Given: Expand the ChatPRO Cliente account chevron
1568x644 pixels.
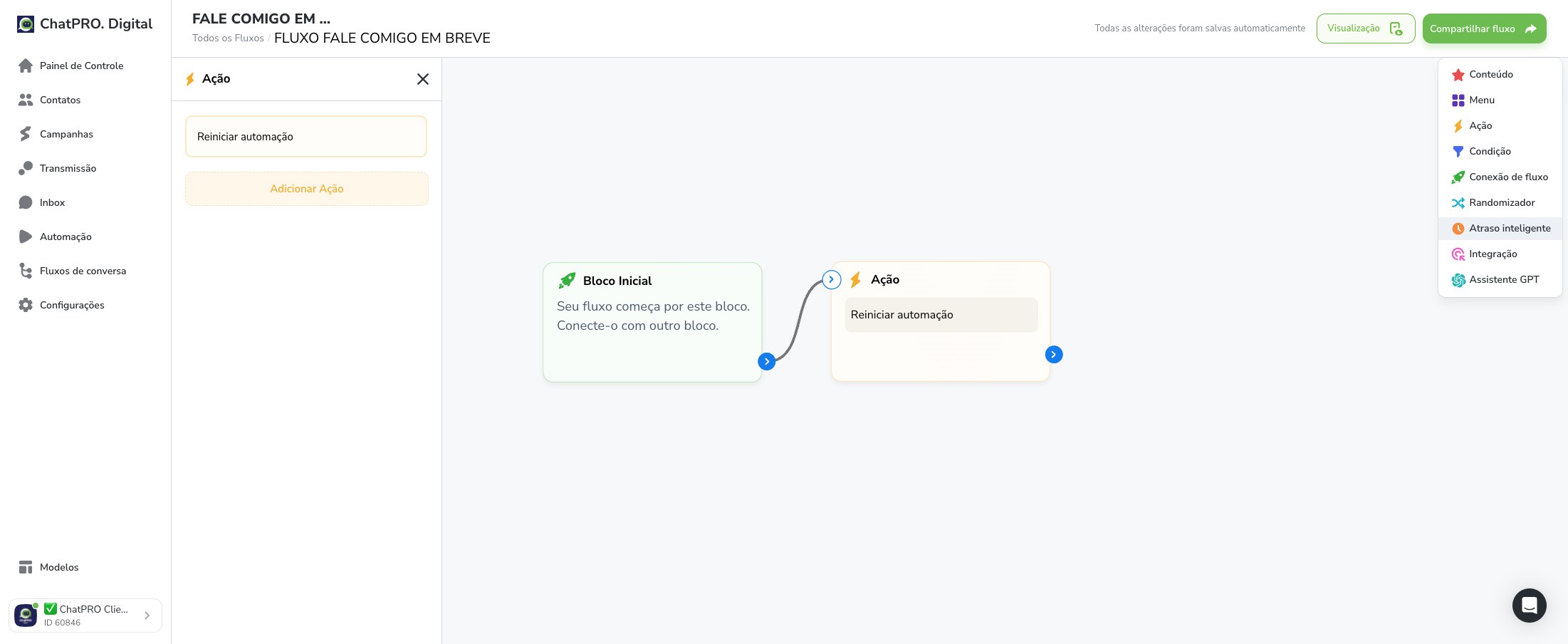Looking at the screenshot, I should 147,616.
